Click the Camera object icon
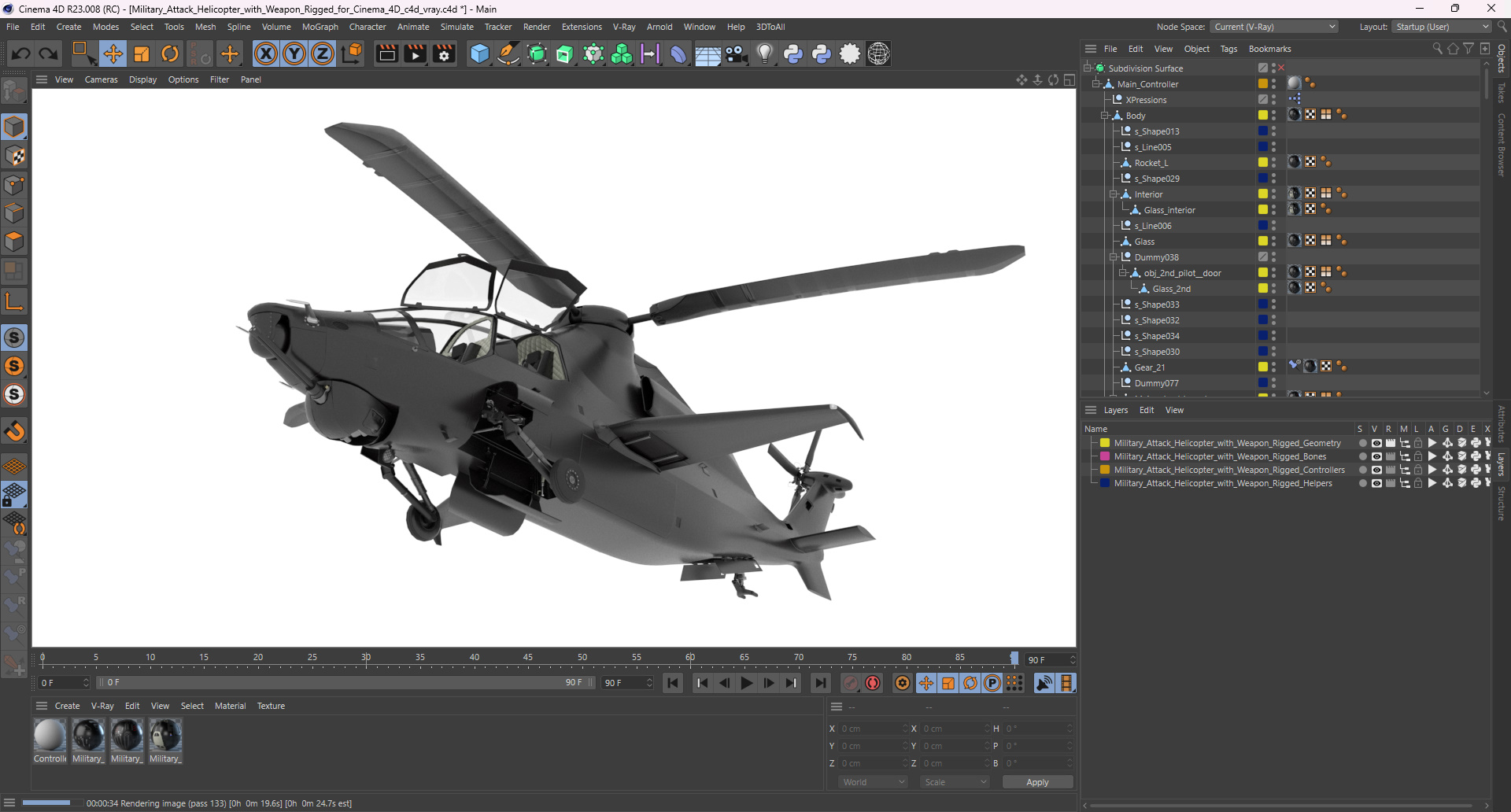This screenshot has height=812, width=1511. click(737, 54)
